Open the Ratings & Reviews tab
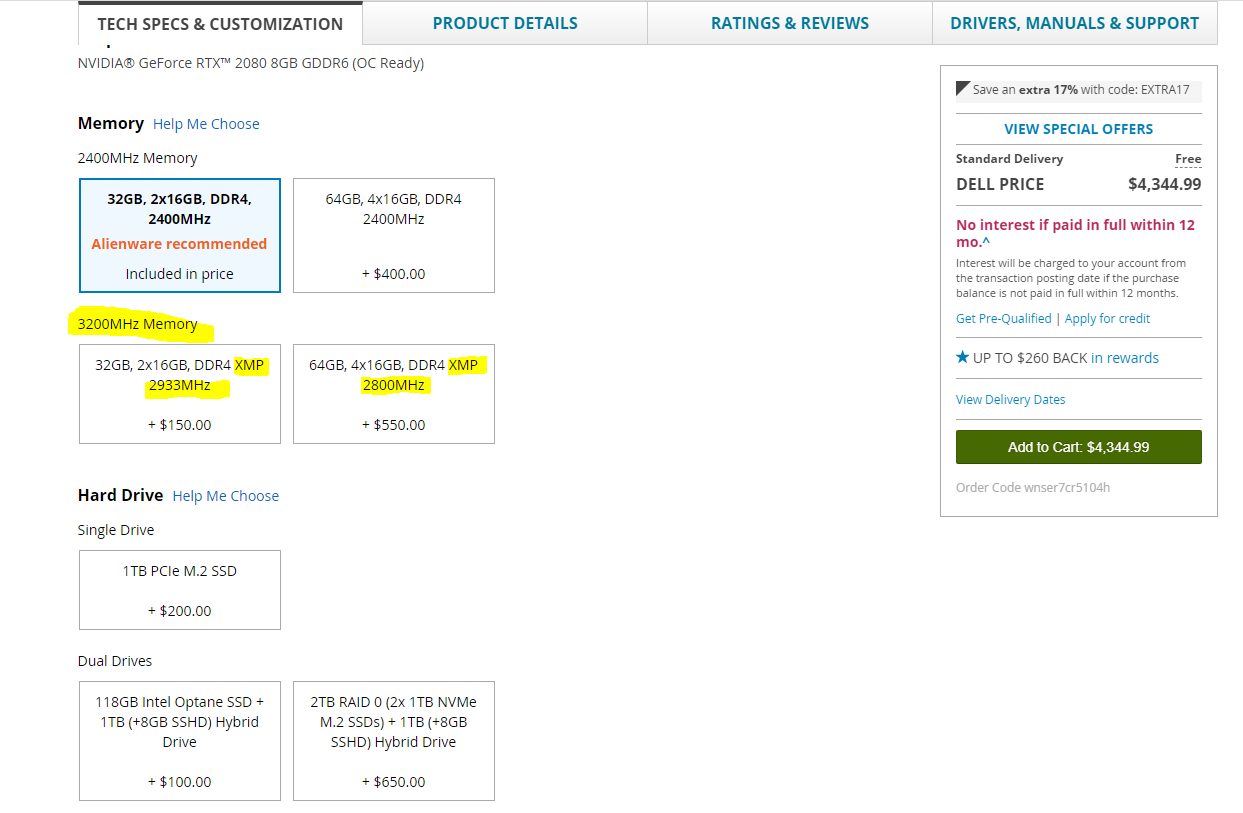This screenshot has width=1243, height=813. [790, 23]
